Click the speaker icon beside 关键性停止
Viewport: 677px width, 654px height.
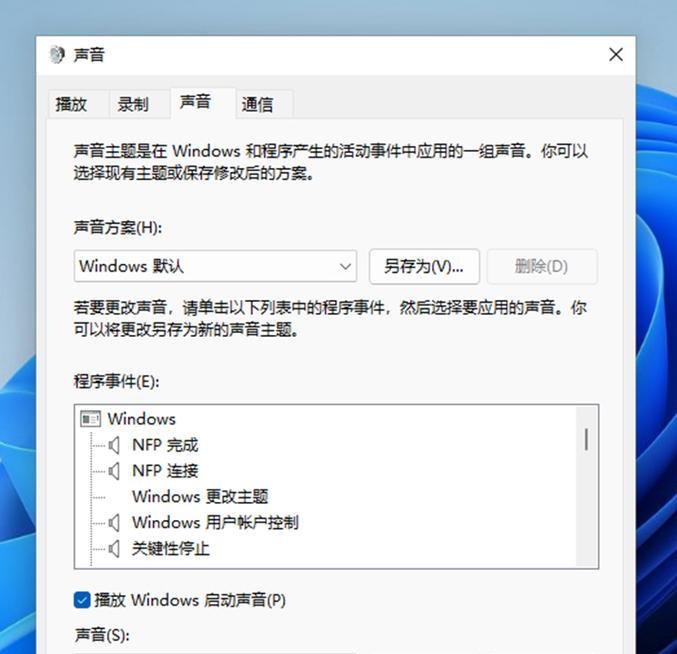click(x=114, y=549)
